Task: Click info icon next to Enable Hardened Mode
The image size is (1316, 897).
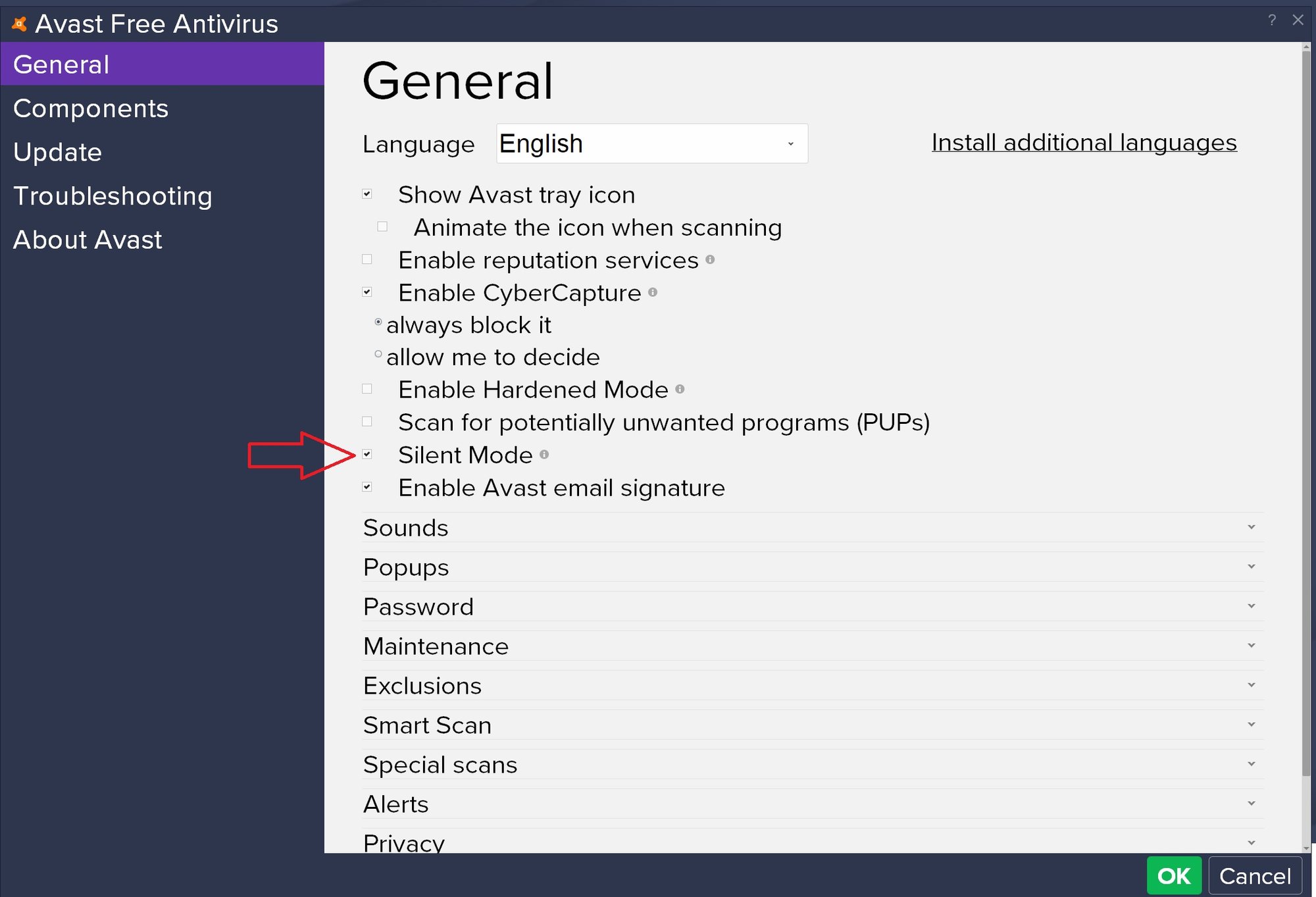Action: pos(680,389)
